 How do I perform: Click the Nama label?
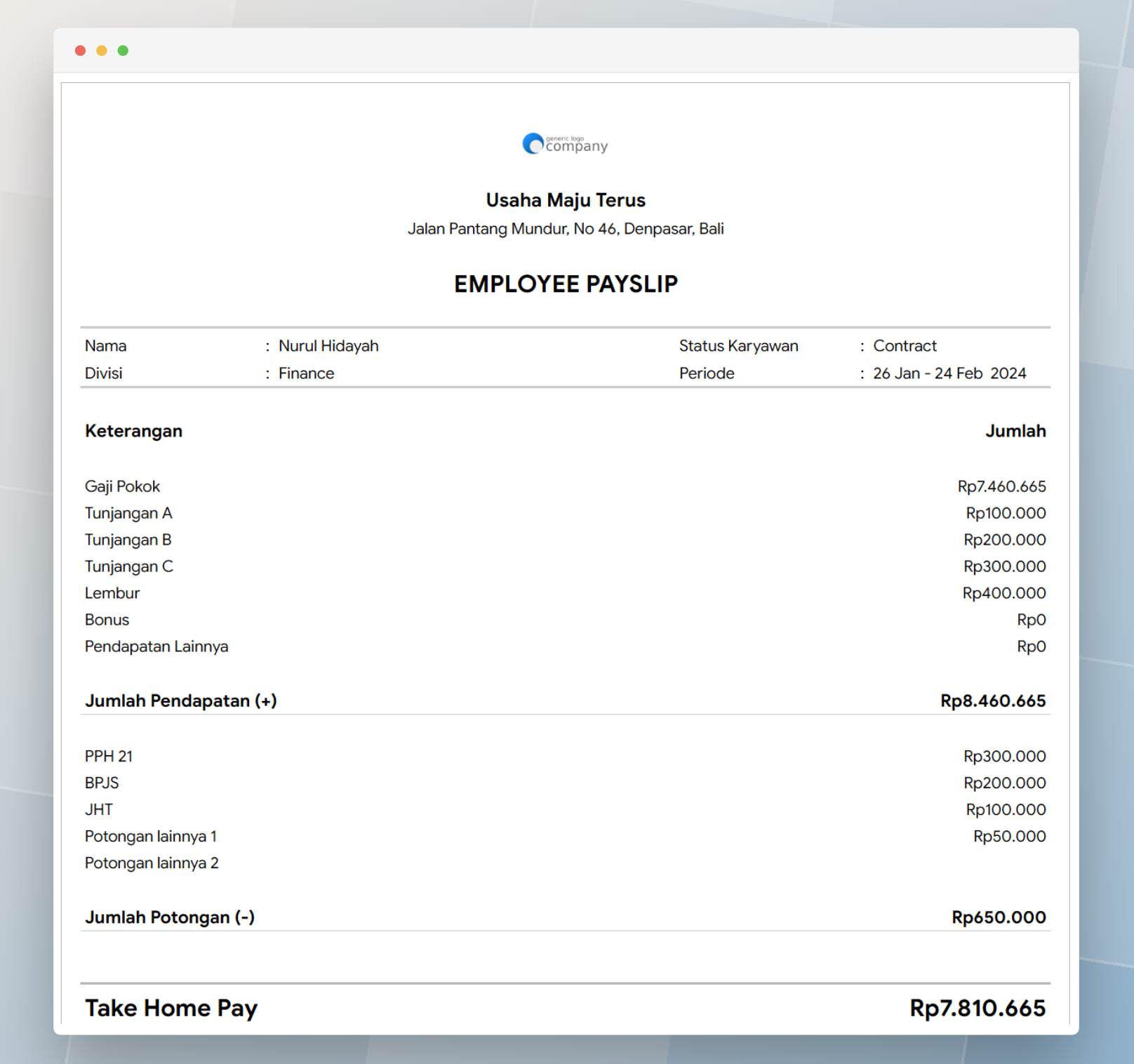coord(106,346)
